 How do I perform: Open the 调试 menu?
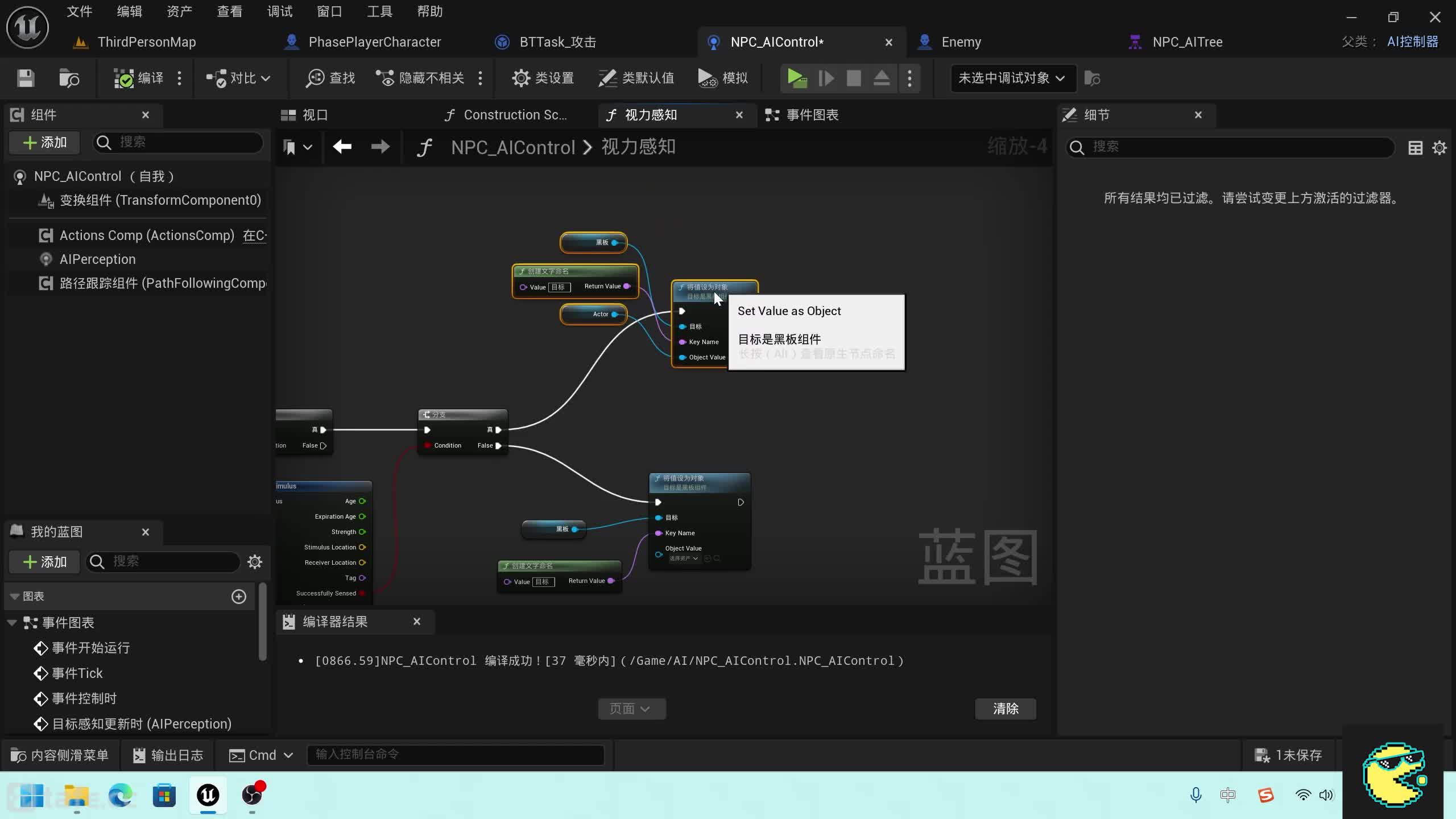point(279,11)
